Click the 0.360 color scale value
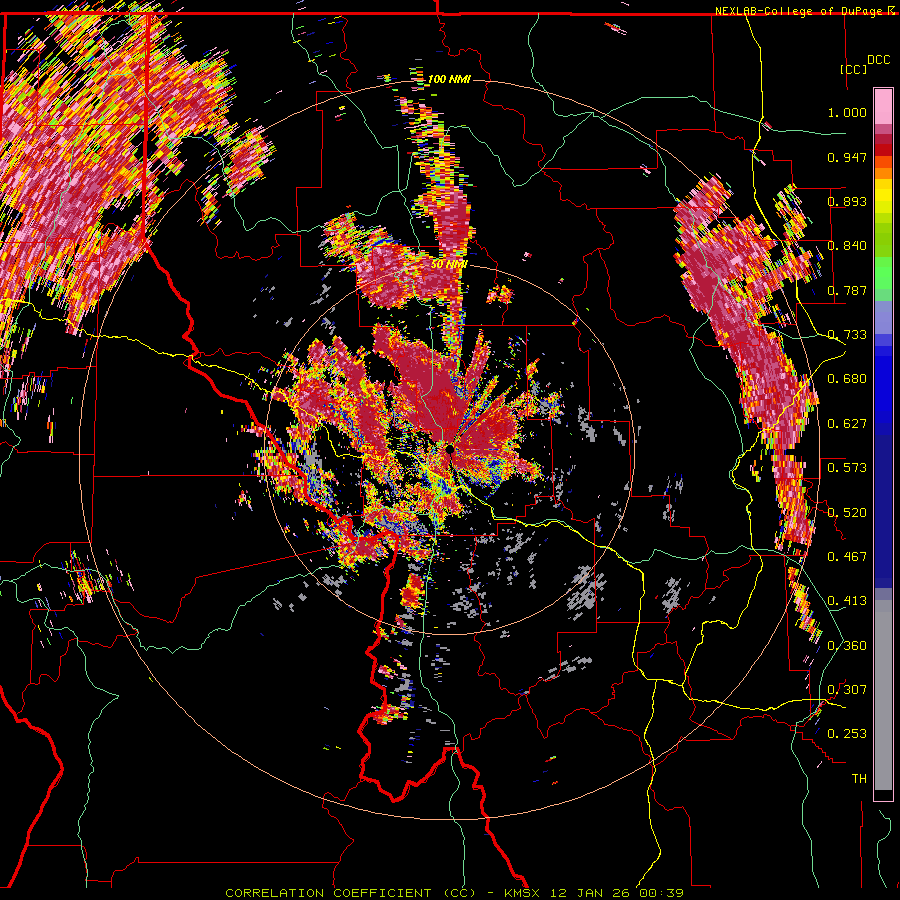The height and width of the screenshot is (900, 900). (847, 646)
